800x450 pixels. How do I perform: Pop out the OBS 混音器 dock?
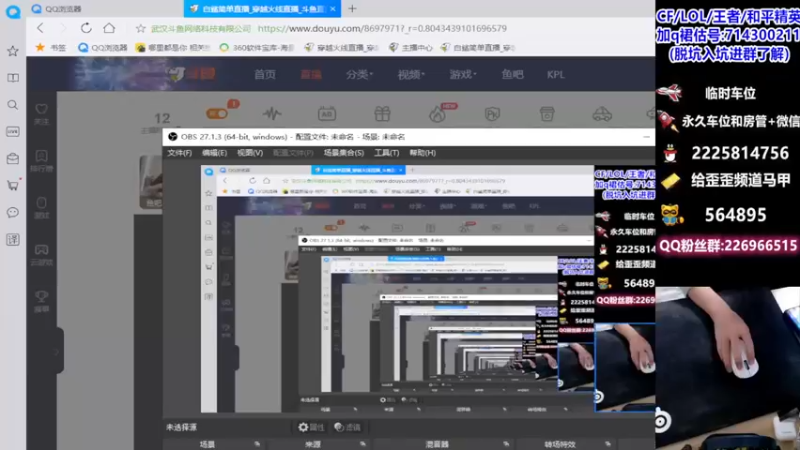(x=506, y=444)
